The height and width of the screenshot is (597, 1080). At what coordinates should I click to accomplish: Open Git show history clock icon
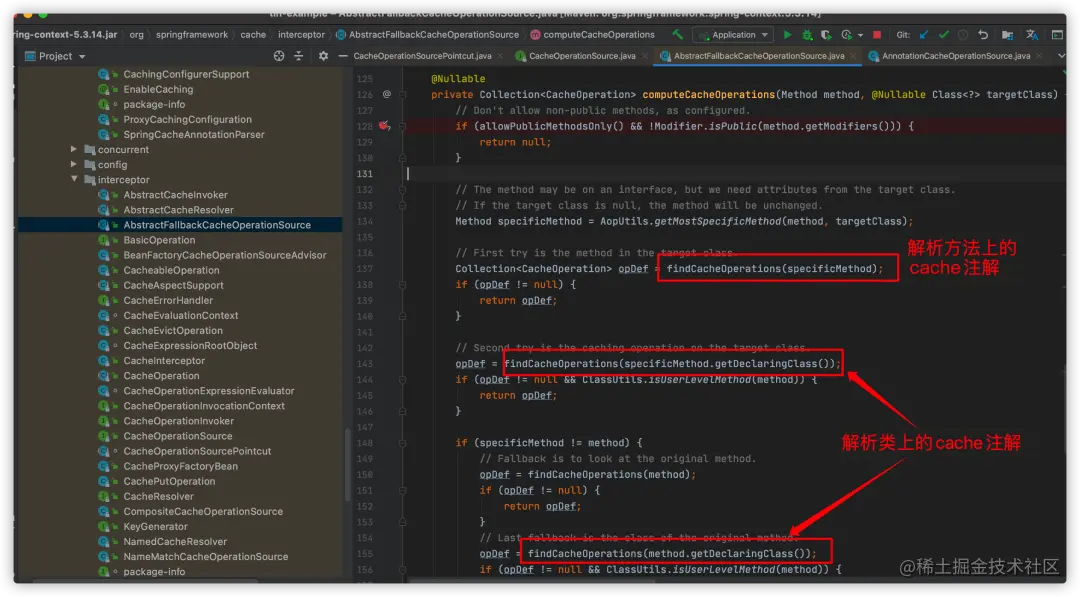coord(963,34)
